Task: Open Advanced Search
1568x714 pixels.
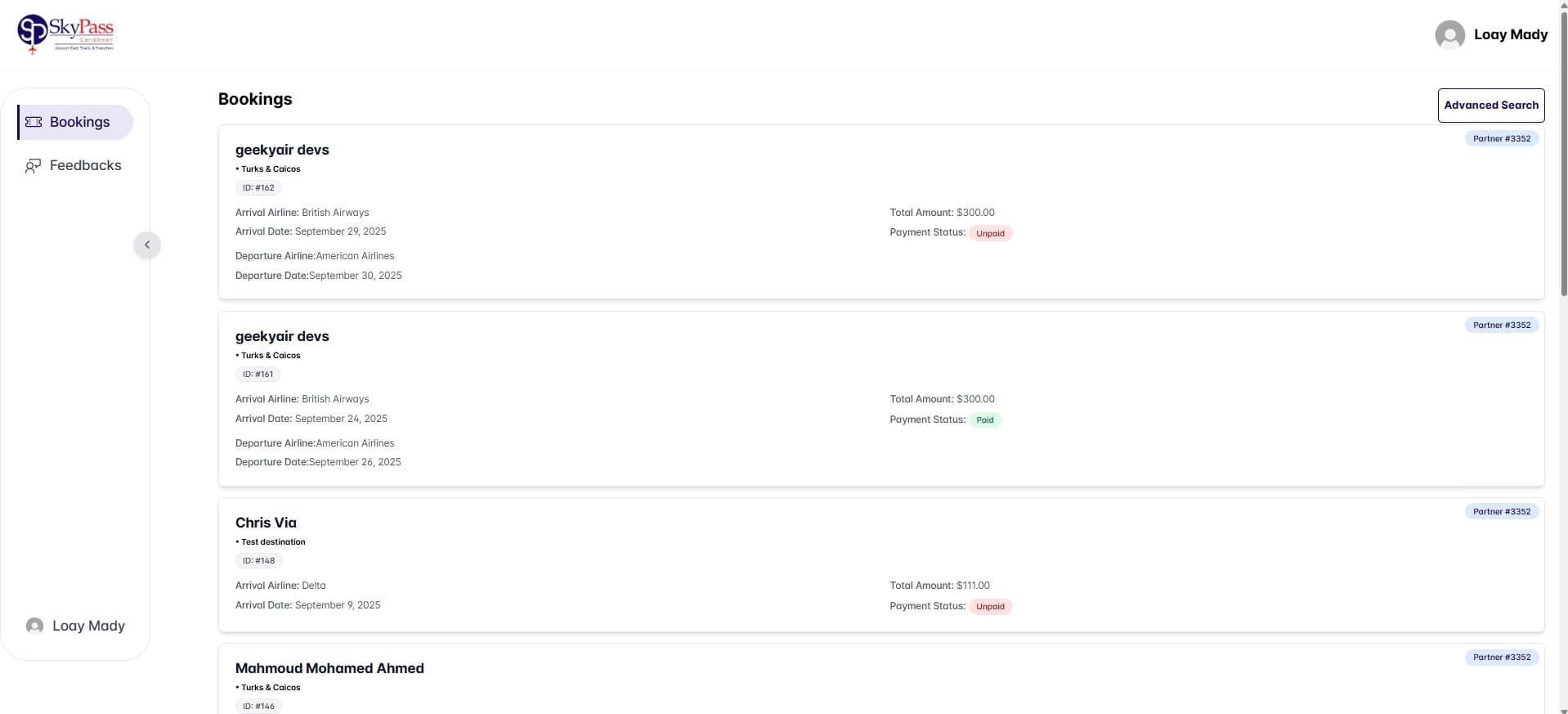Action: 1490,105
